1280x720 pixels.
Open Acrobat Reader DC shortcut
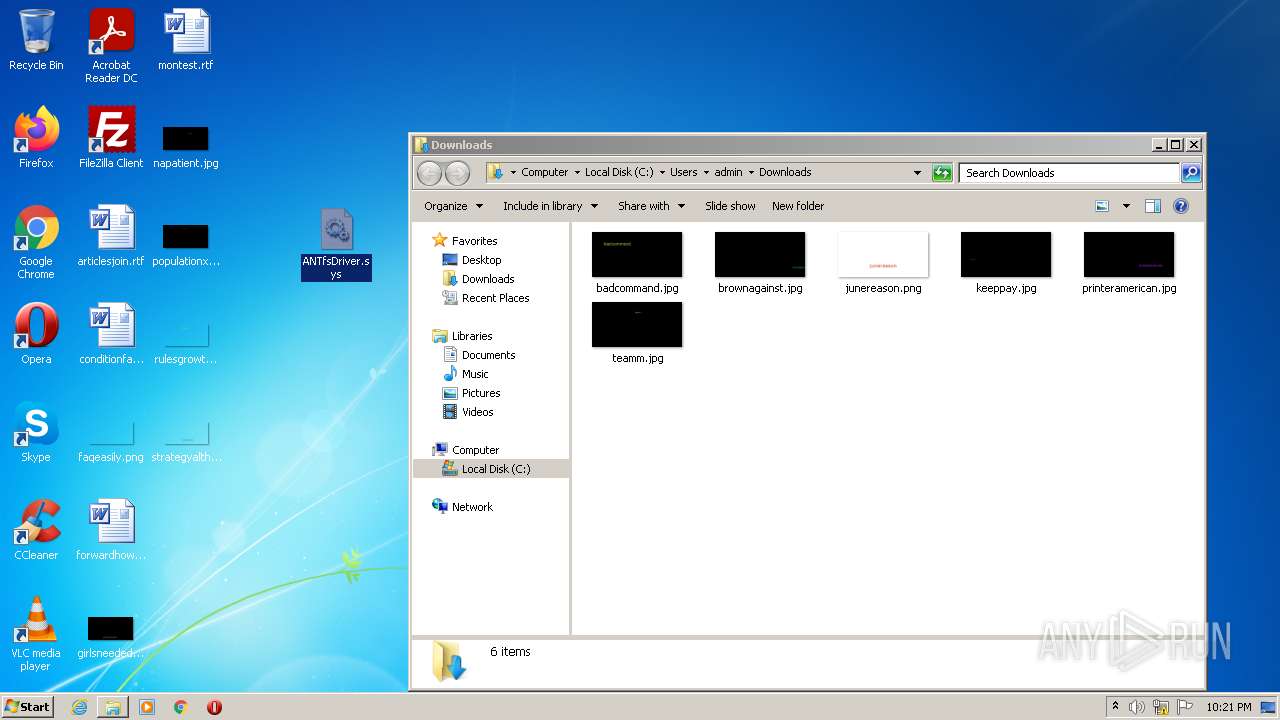pyautogui.click(x=111, y=46)
